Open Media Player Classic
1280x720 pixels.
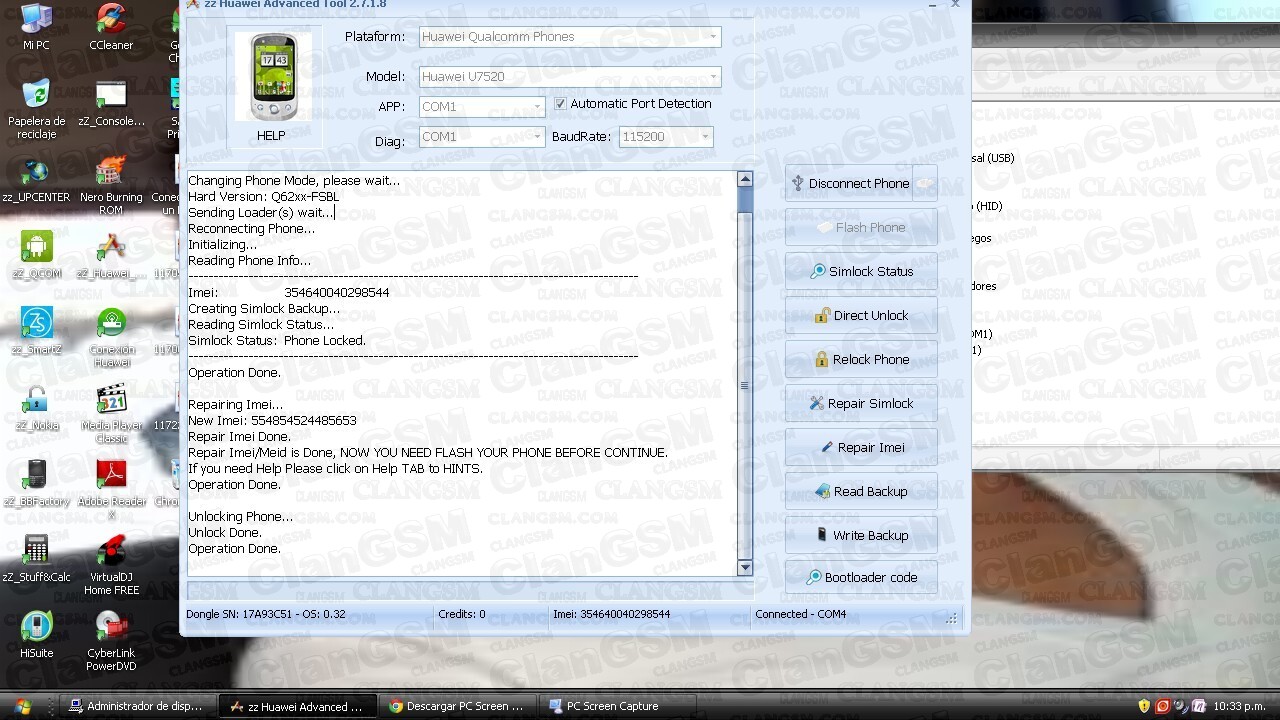pyautogui.click(x=111, y=414)
